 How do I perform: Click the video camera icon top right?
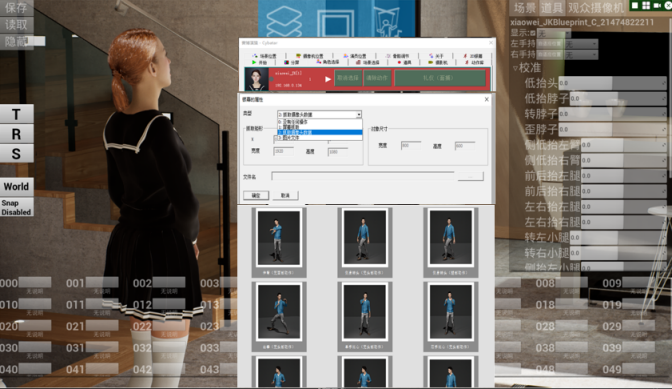pos(657,5)
